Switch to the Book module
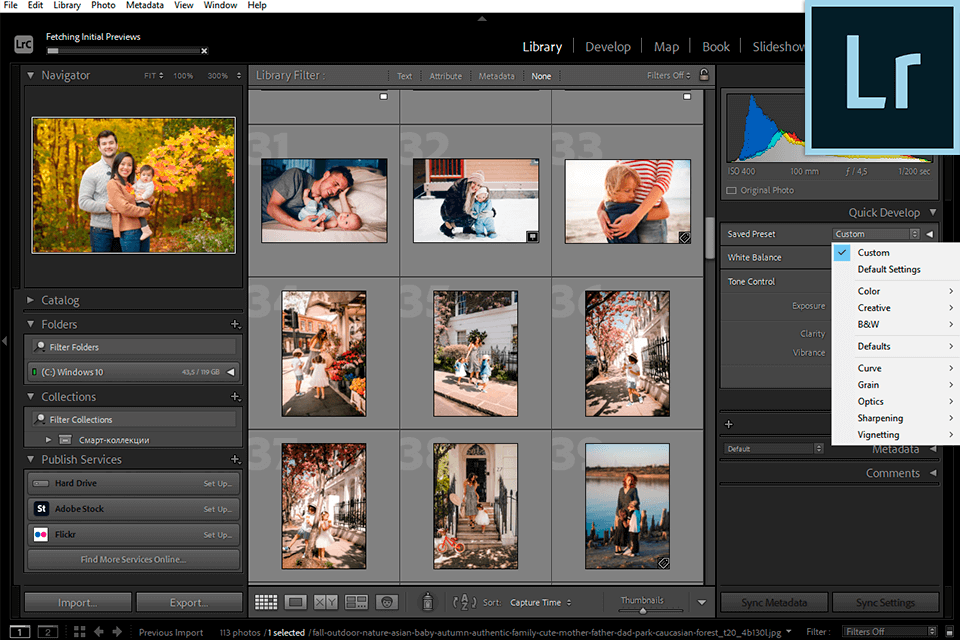 716,47
